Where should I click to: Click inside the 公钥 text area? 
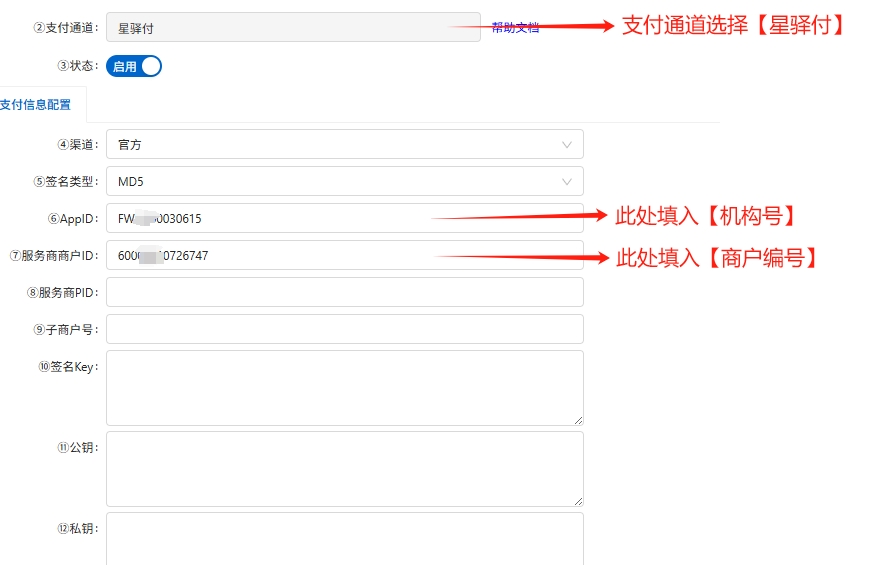(x=344, y=468)
